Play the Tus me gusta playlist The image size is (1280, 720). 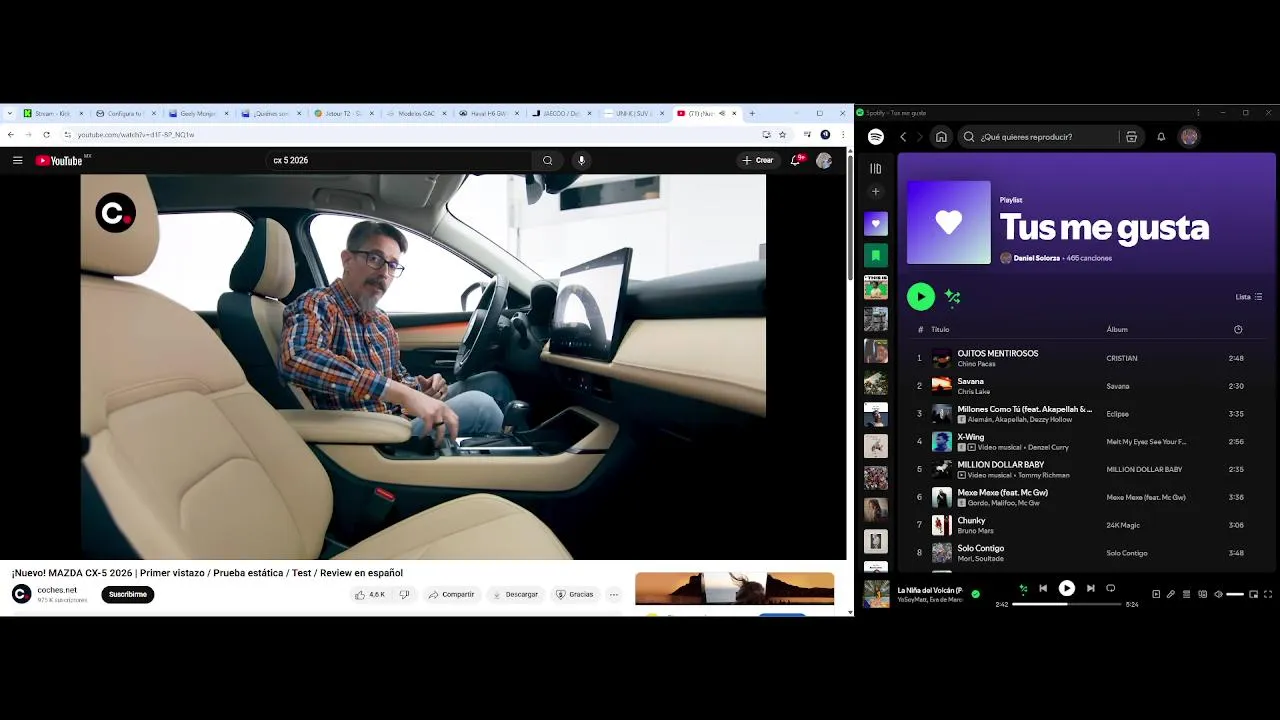pyautogui.click(x=921, y=296)
